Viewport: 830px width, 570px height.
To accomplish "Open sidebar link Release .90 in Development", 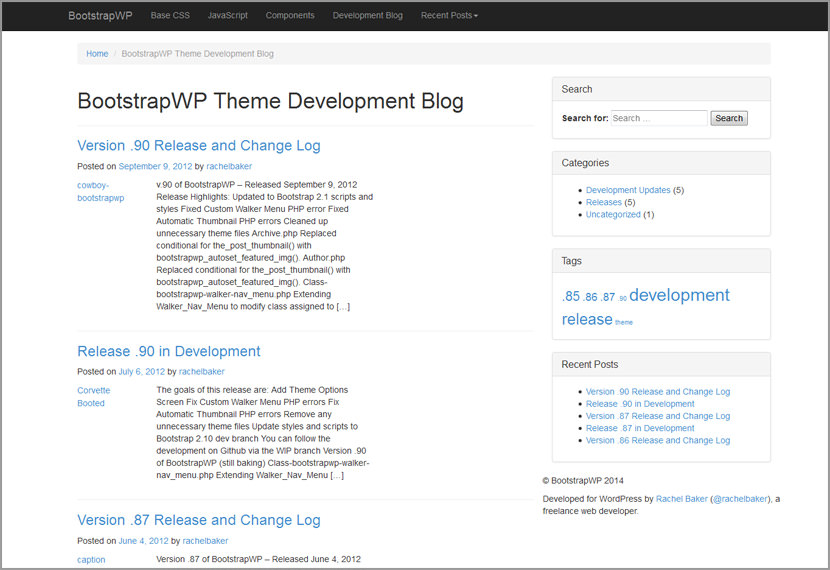I will pos(640,404).
